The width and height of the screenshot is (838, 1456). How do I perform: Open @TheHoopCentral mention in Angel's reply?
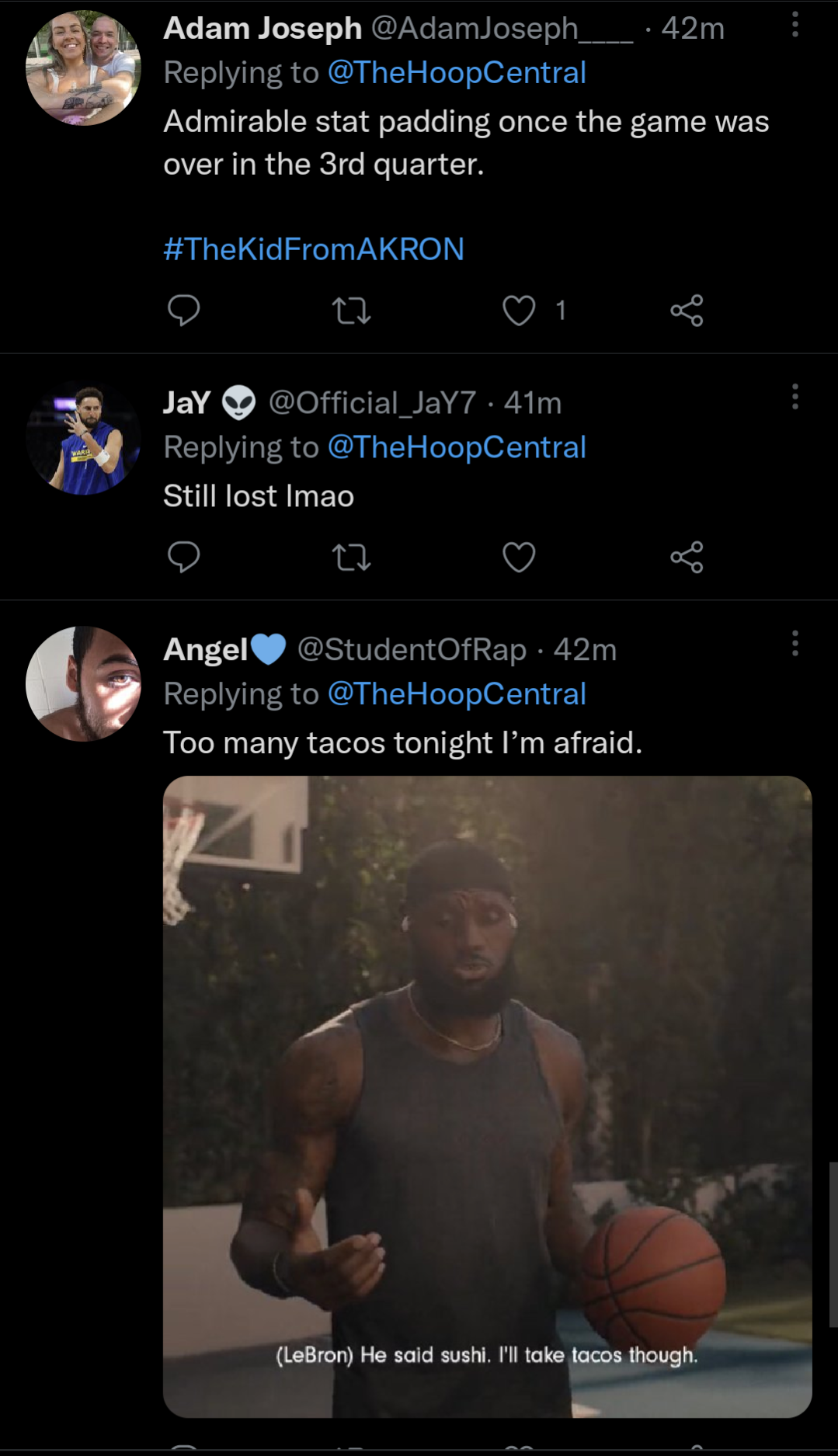[x=457, y=694]
